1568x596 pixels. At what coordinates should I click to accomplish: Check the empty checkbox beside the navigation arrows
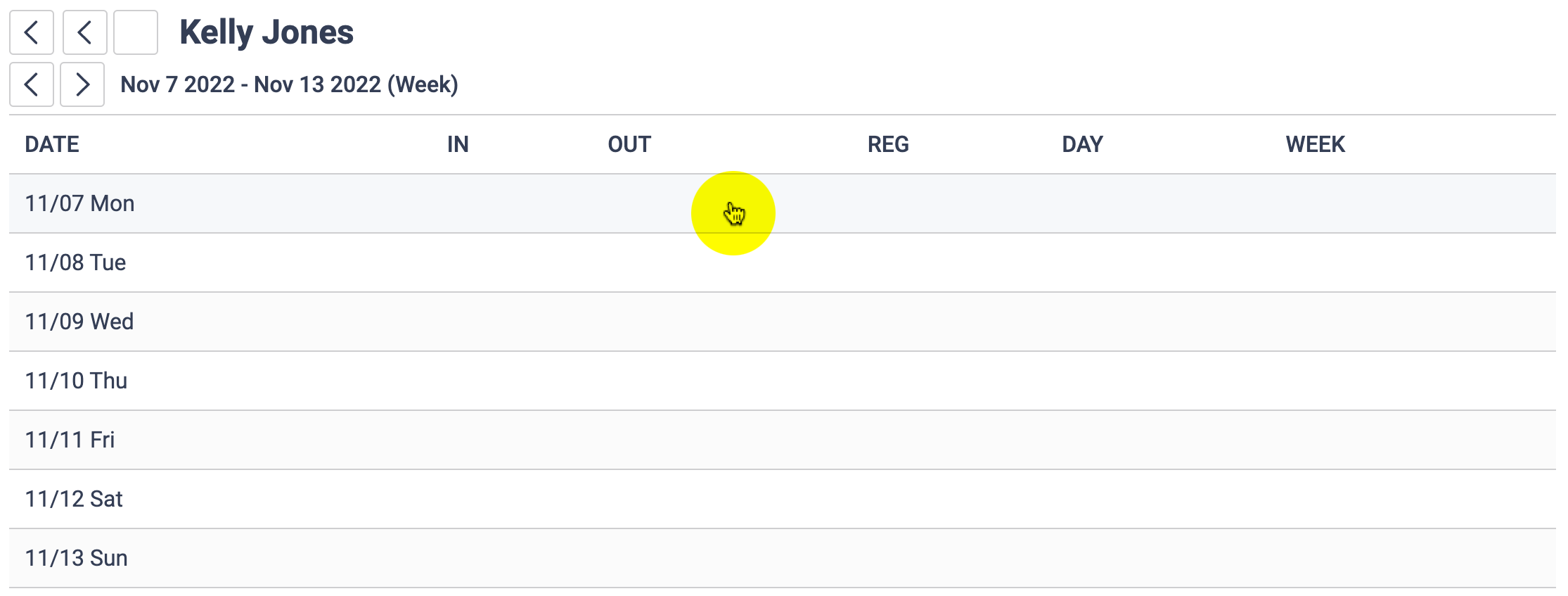tap(135, 32)
